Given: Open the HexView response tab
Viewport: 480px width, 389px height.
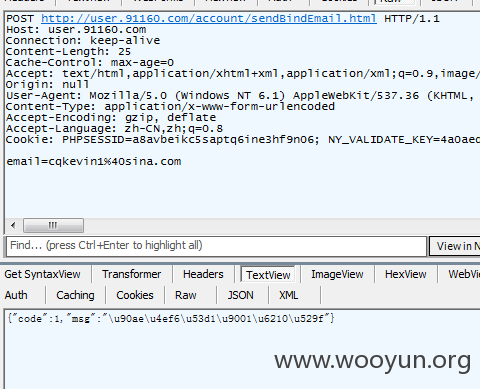Looking at the screenshot, I should point(406,274).
